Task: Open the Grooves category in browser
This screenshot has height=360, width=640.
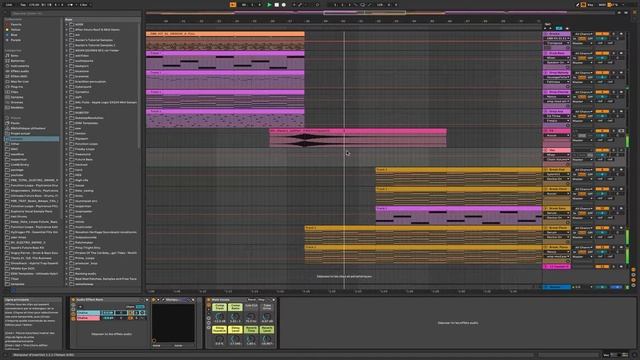Action: [x=17, y=102]
